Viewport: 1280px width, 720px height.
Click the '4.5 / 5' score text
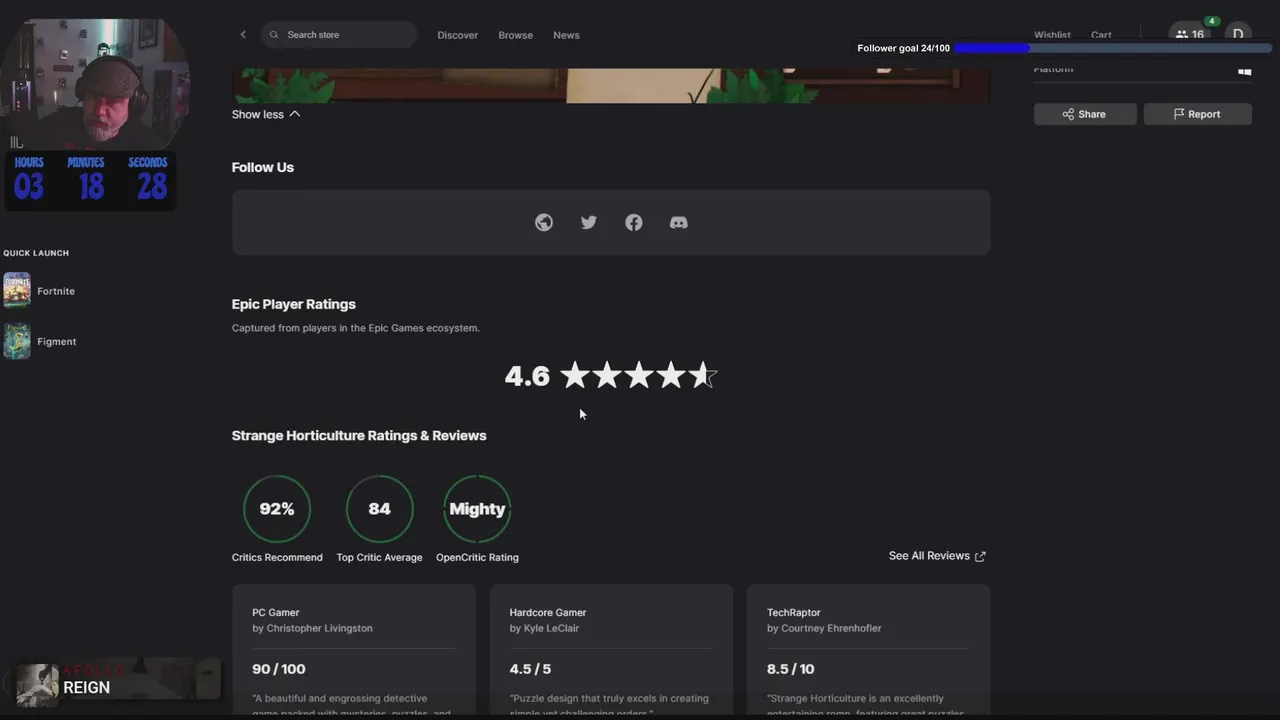pos(530,669)
